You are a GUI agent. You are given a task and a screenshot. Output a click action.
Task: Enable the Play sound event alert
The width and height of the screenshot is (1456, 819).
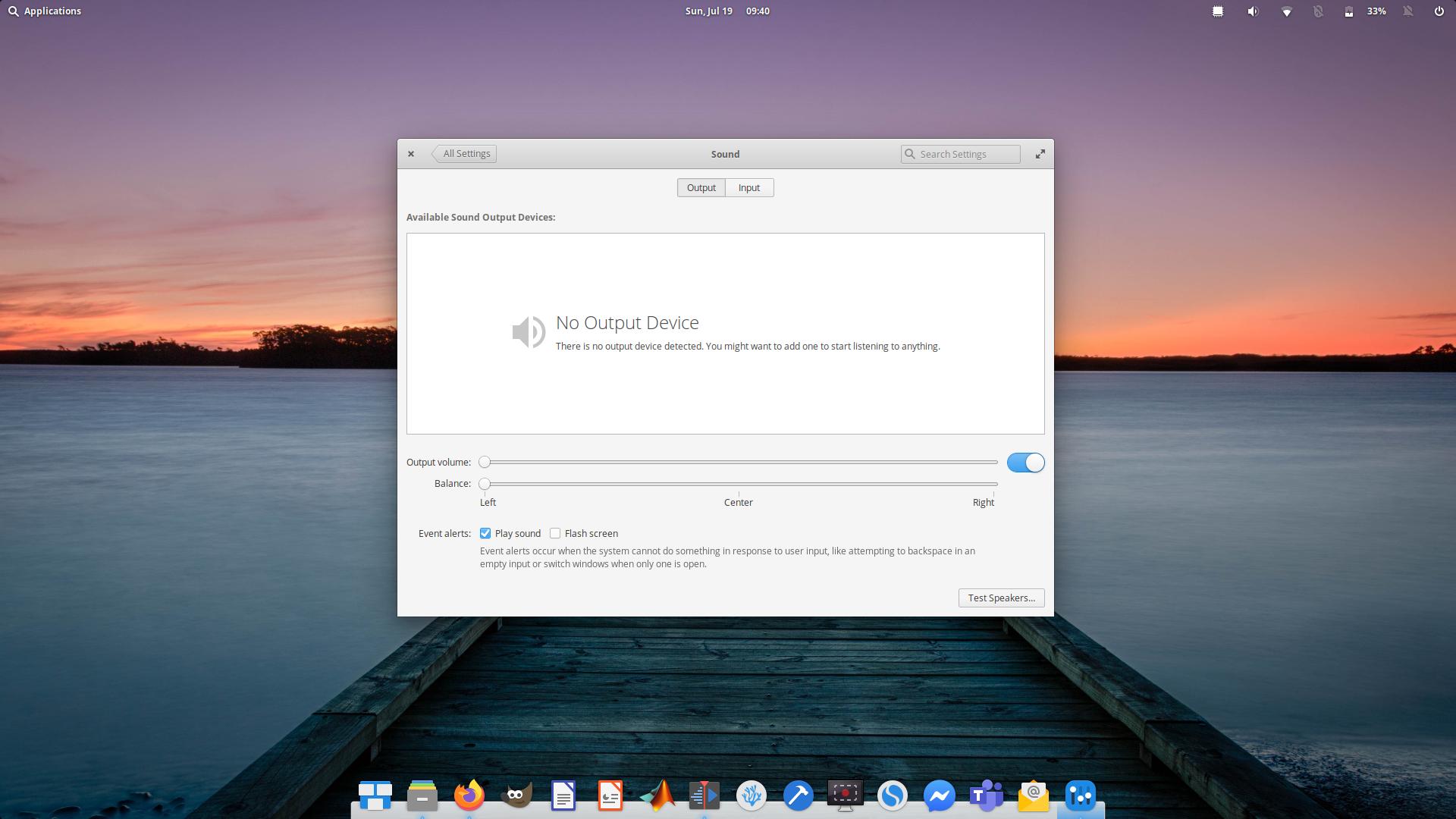tap(486, 533)
